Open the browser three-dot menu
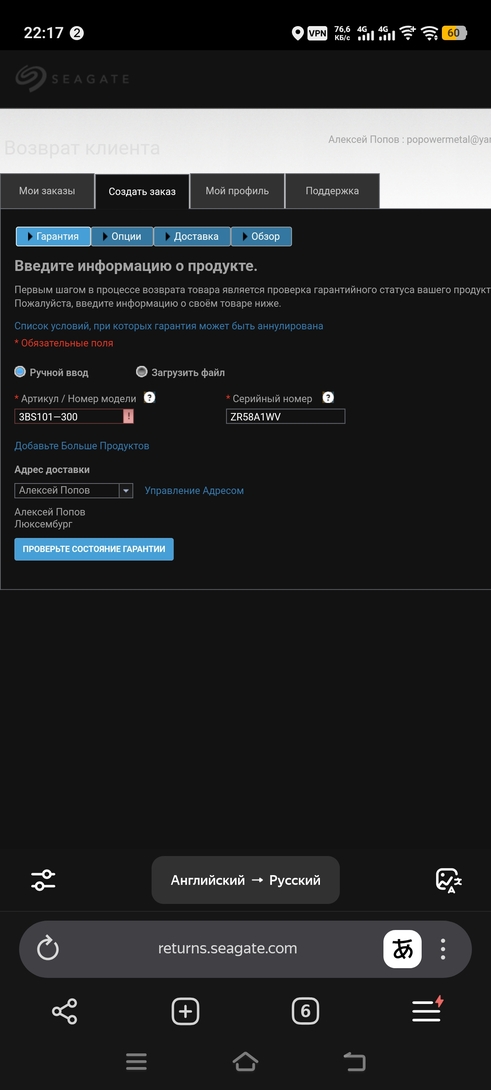Image resolution: width=491 pixels, height=1090 pixels. coord(443,949)
